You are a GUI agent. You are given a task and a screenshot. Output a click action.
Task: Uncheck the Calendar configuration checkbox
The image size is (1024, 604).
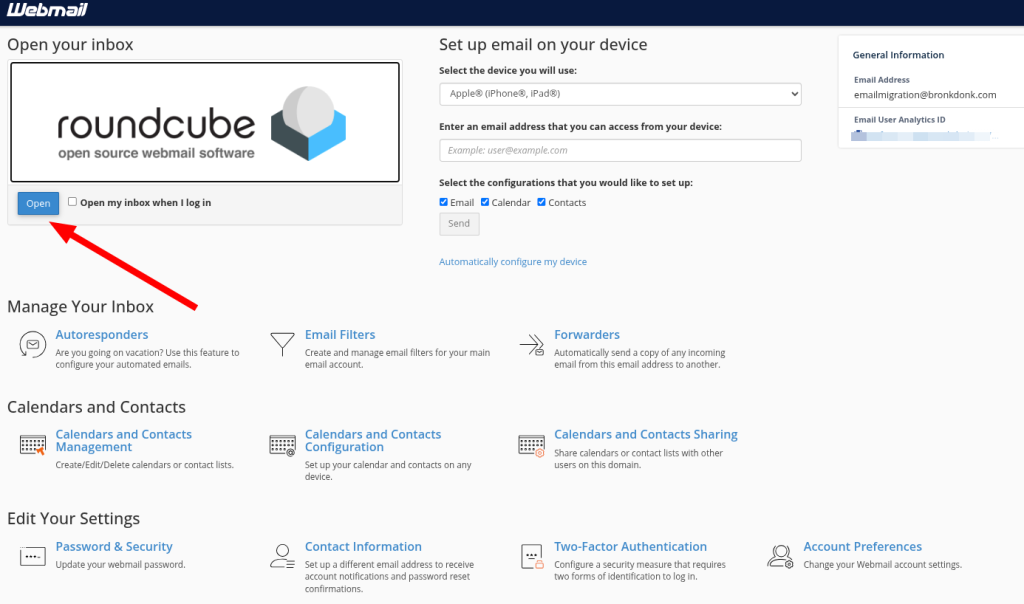click(485, 202)
